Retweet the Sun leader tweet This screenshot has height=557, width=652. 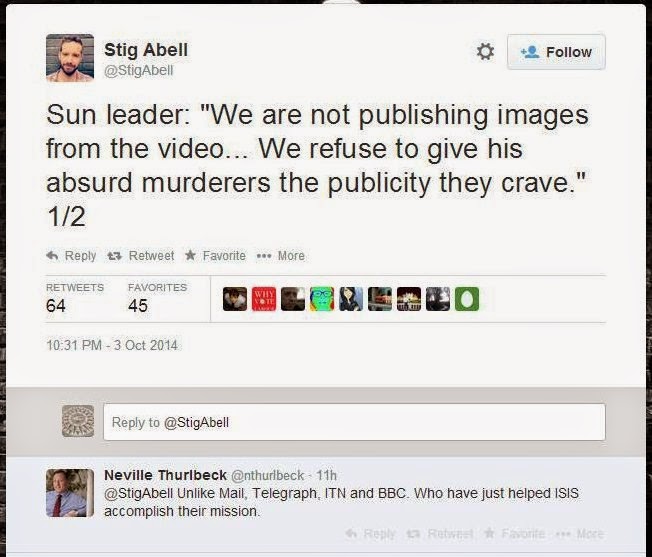click(141, 256)
